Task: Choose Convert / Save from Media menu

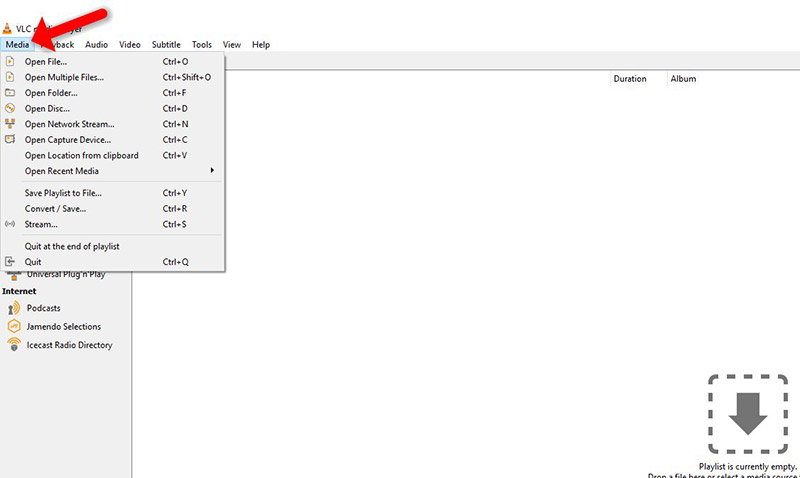Action: tap(55, 209)
